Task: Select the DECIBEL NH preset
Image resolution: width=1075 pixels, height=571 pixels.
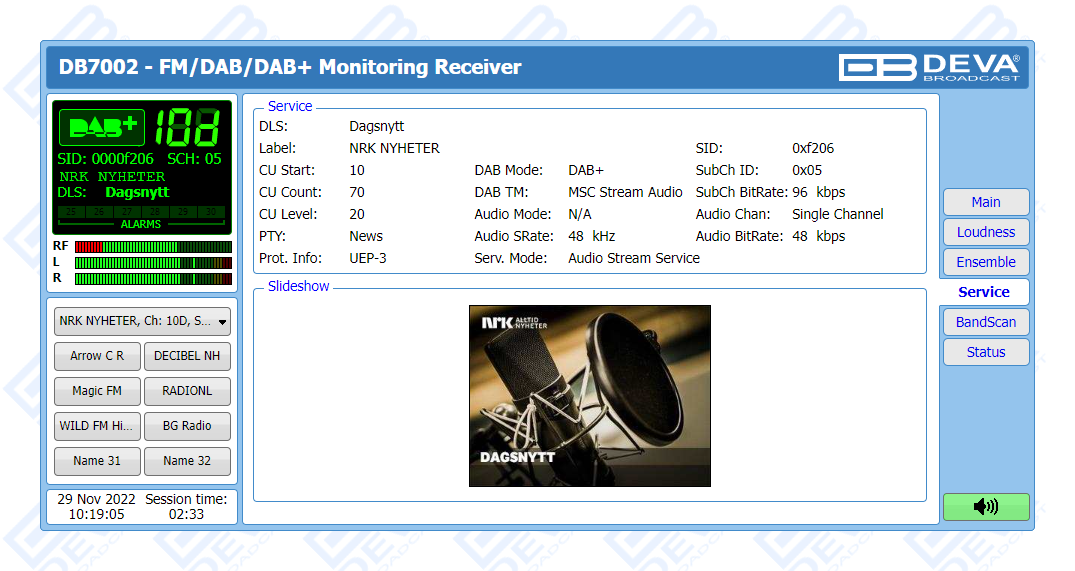Action: pyautogui.click(x=187, y=356)
